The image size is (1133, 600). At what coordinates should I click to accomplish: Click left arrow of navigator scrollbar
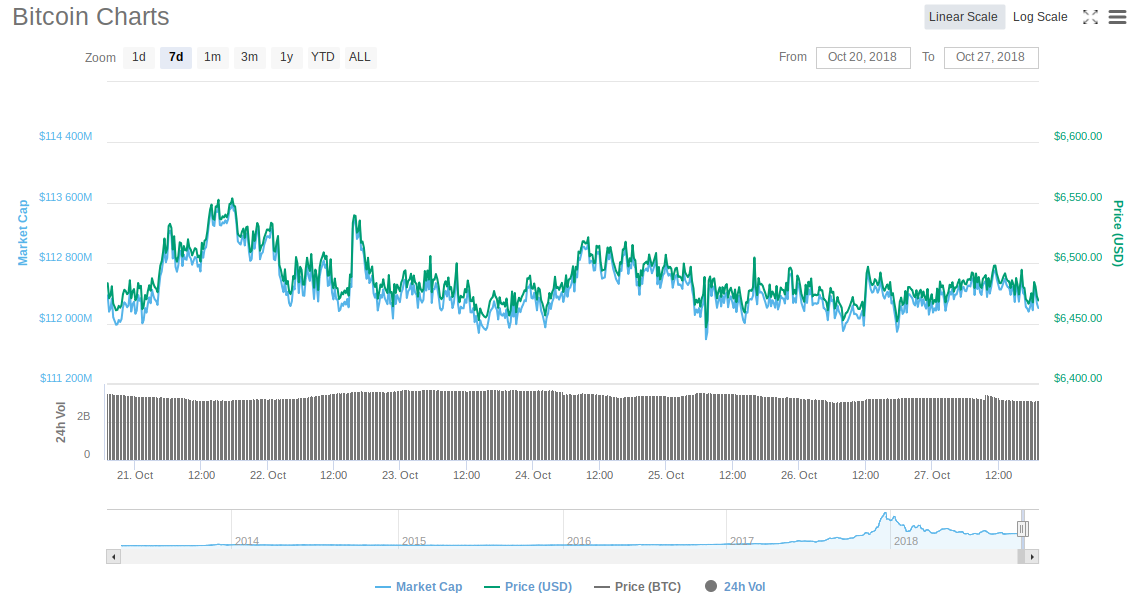click(x=113, y=557)
